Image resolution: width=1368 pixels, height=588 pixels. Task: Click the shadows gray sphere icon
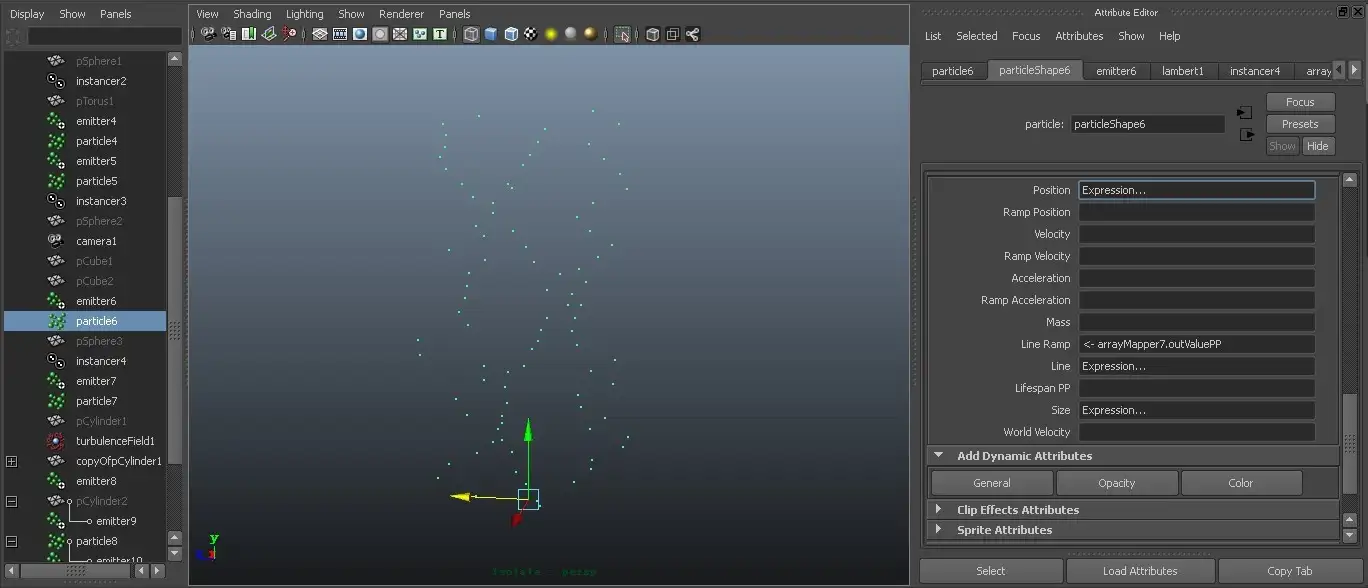point(571,34)
